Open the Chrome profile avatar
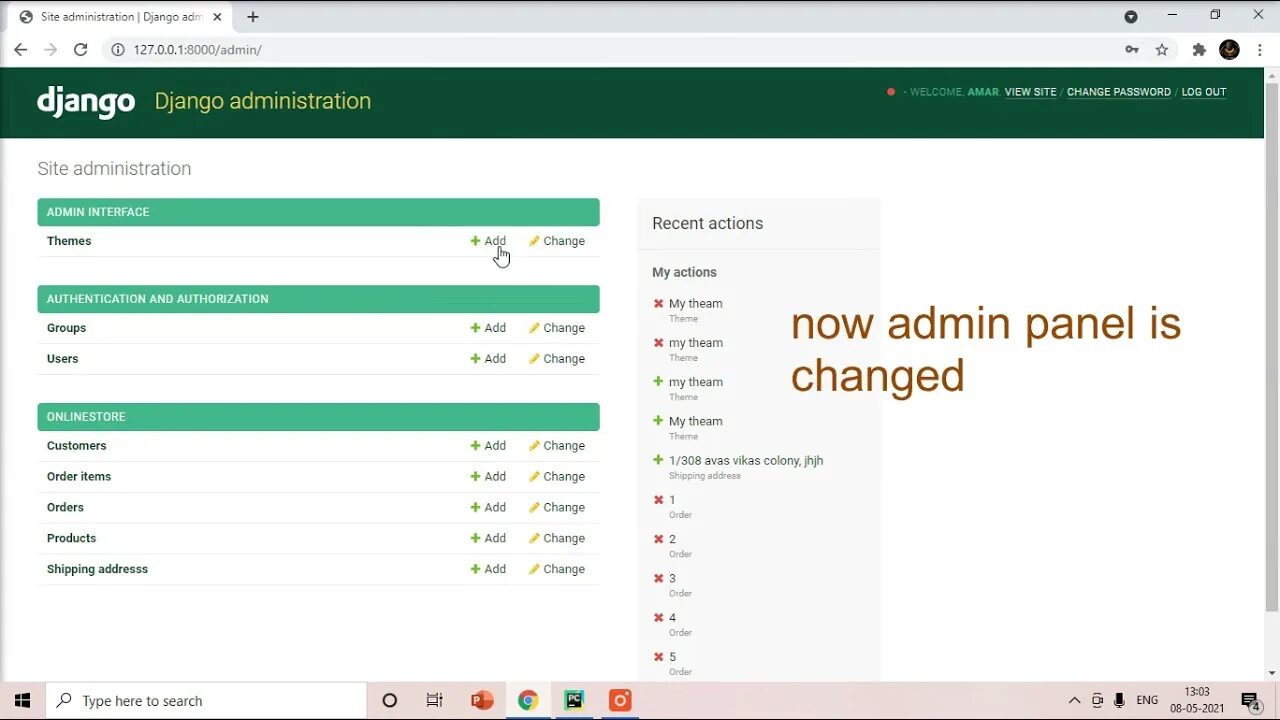The image size is (1280, 720). pos(1230,49)
